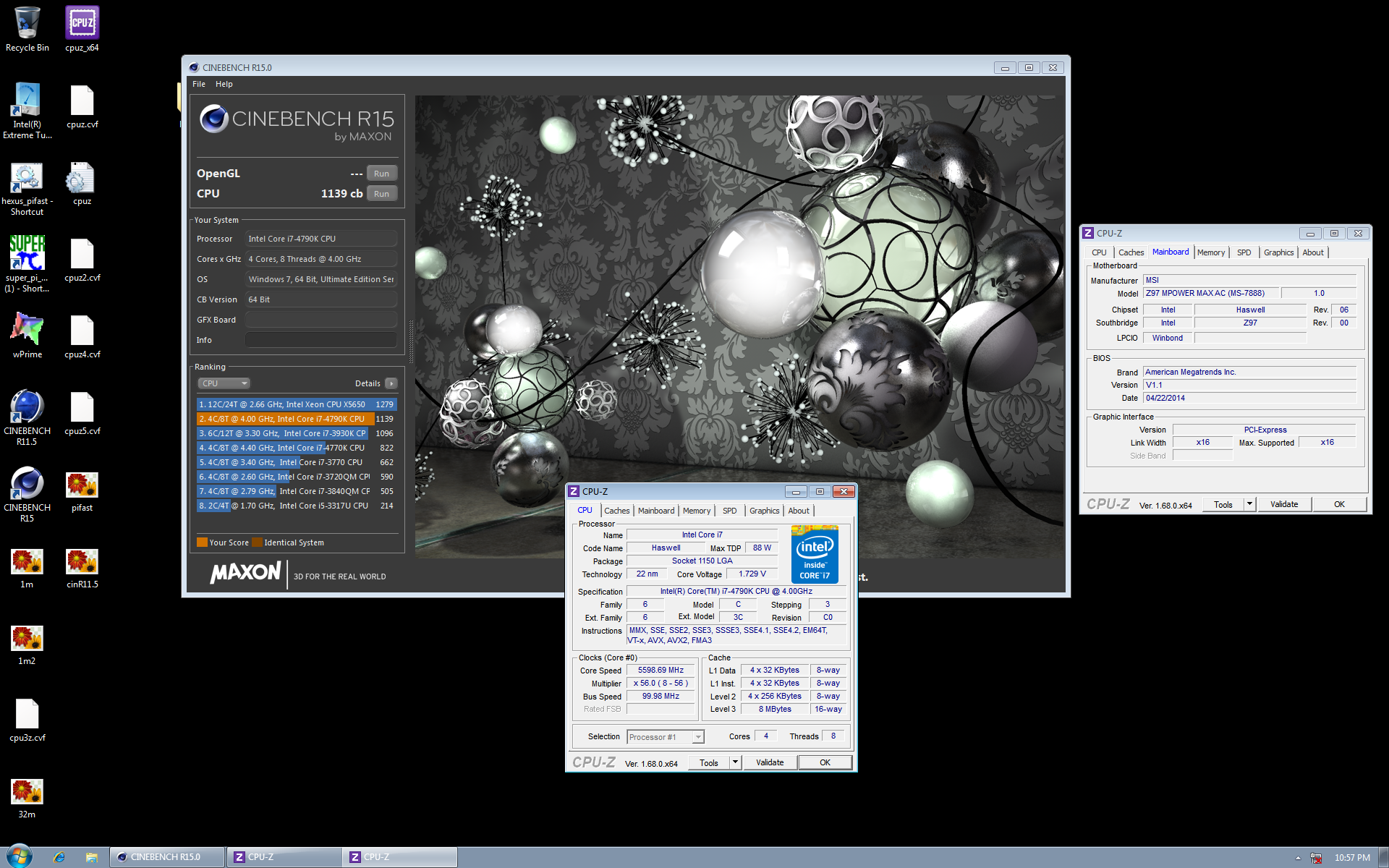The width and height of the screenshot is (1389, 868).
Task: Expand the ranking Details arrow
Action: click(391, 383)
